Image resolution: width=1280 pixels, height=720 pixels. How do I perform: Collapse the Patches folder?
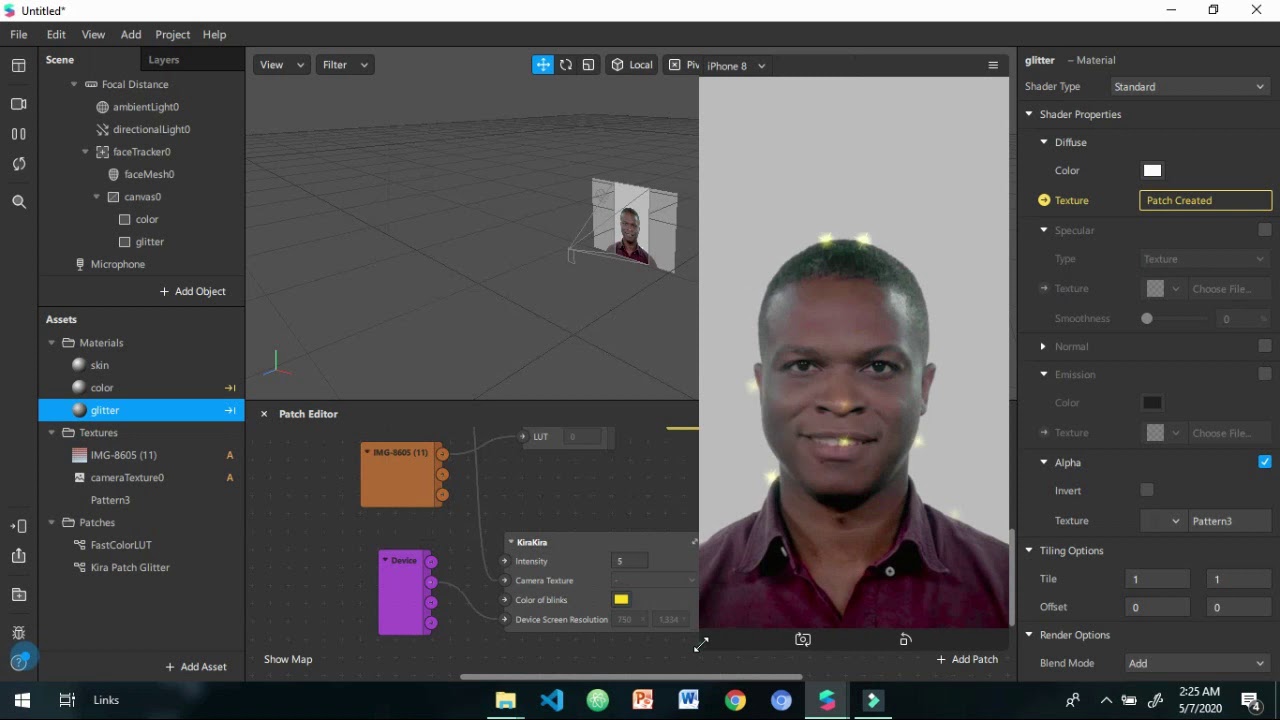tap(52, 523)
